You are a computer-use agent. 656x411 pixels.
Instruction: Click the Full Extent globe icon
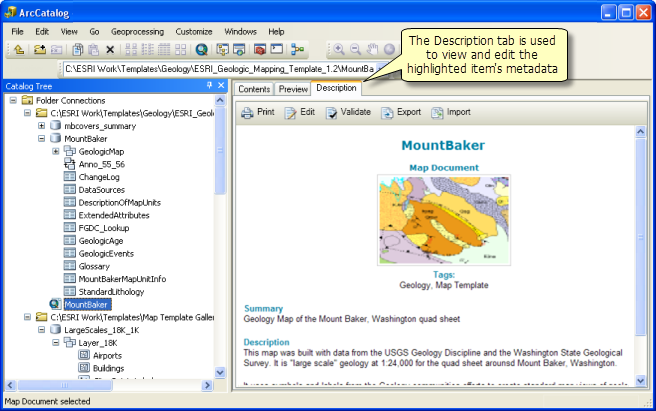point(389,50)
